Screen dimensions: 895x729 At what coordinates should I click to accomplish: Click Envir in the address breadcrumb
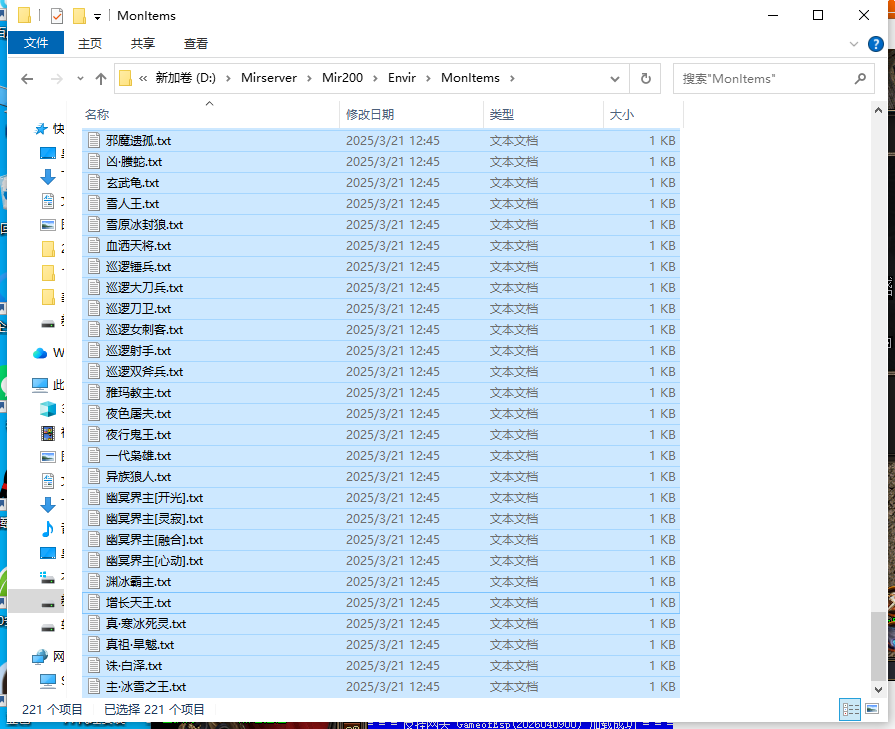(402, 78)
